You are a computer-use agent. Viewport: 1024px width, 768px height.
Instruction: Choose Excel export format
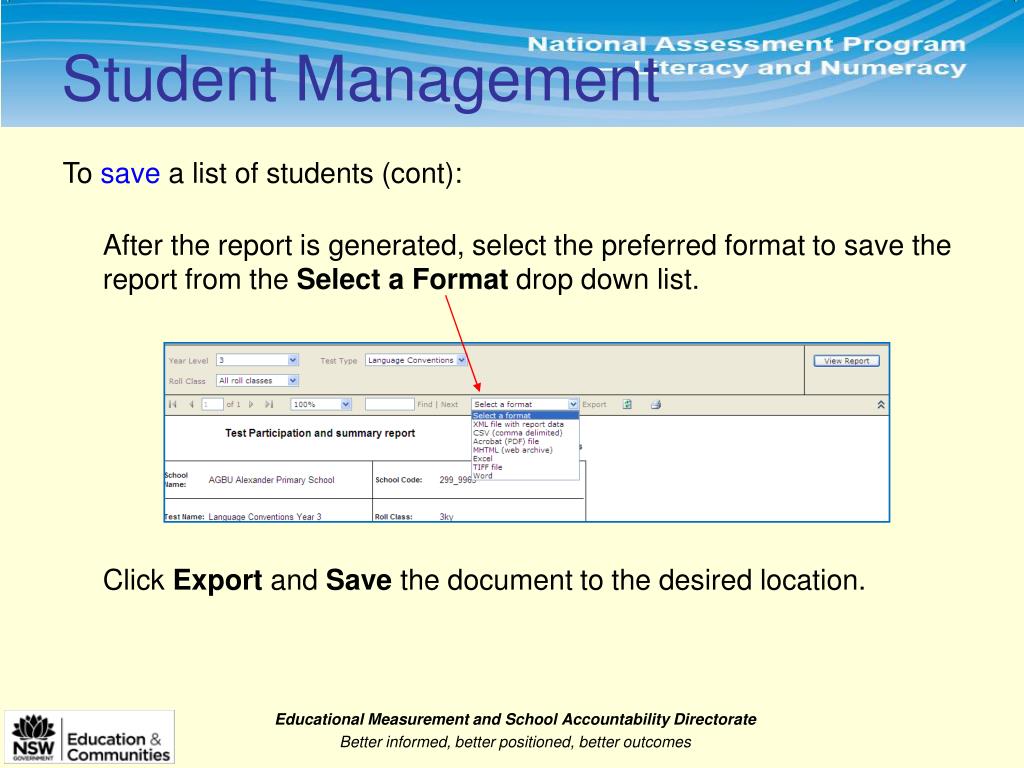(x=483, y=458)
